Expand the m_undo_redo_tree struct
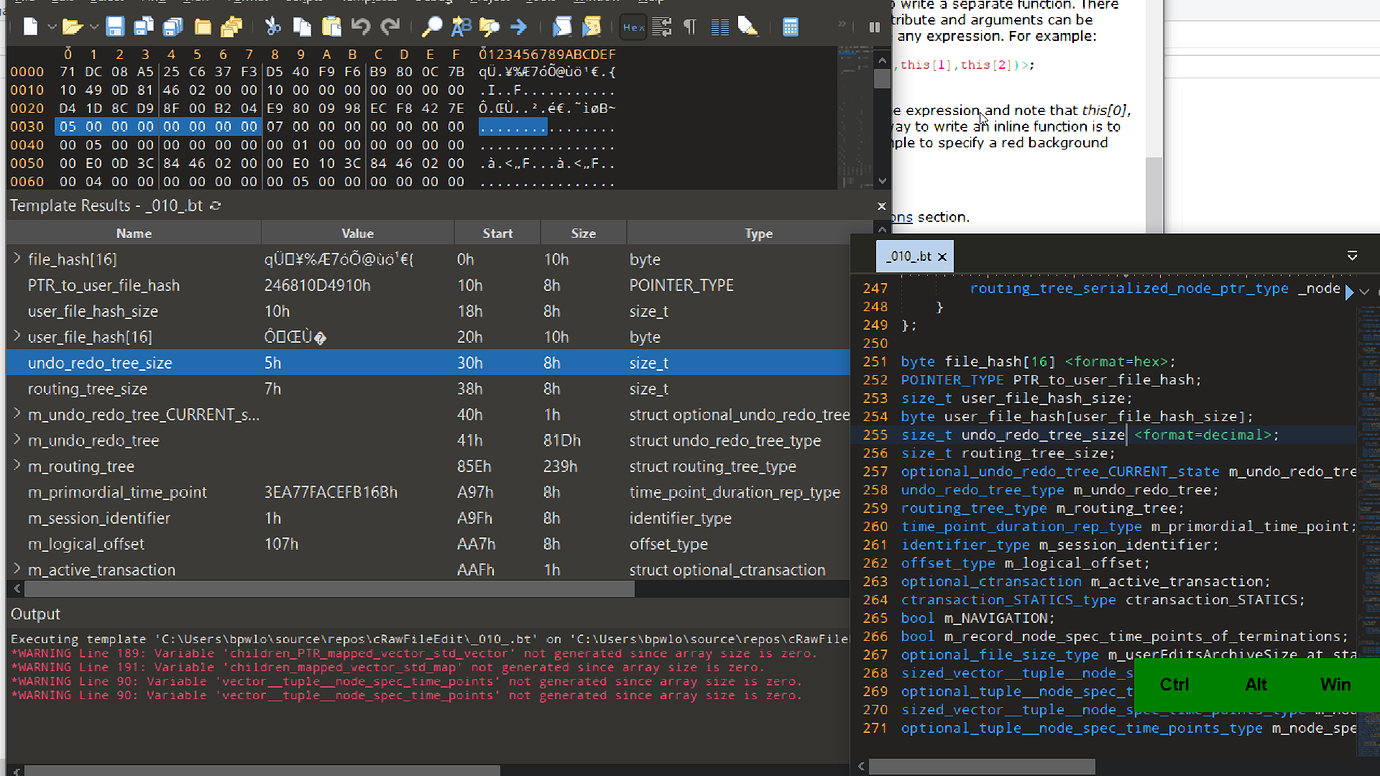Viewport: 1380px width, 776px height. click(17, 440)
